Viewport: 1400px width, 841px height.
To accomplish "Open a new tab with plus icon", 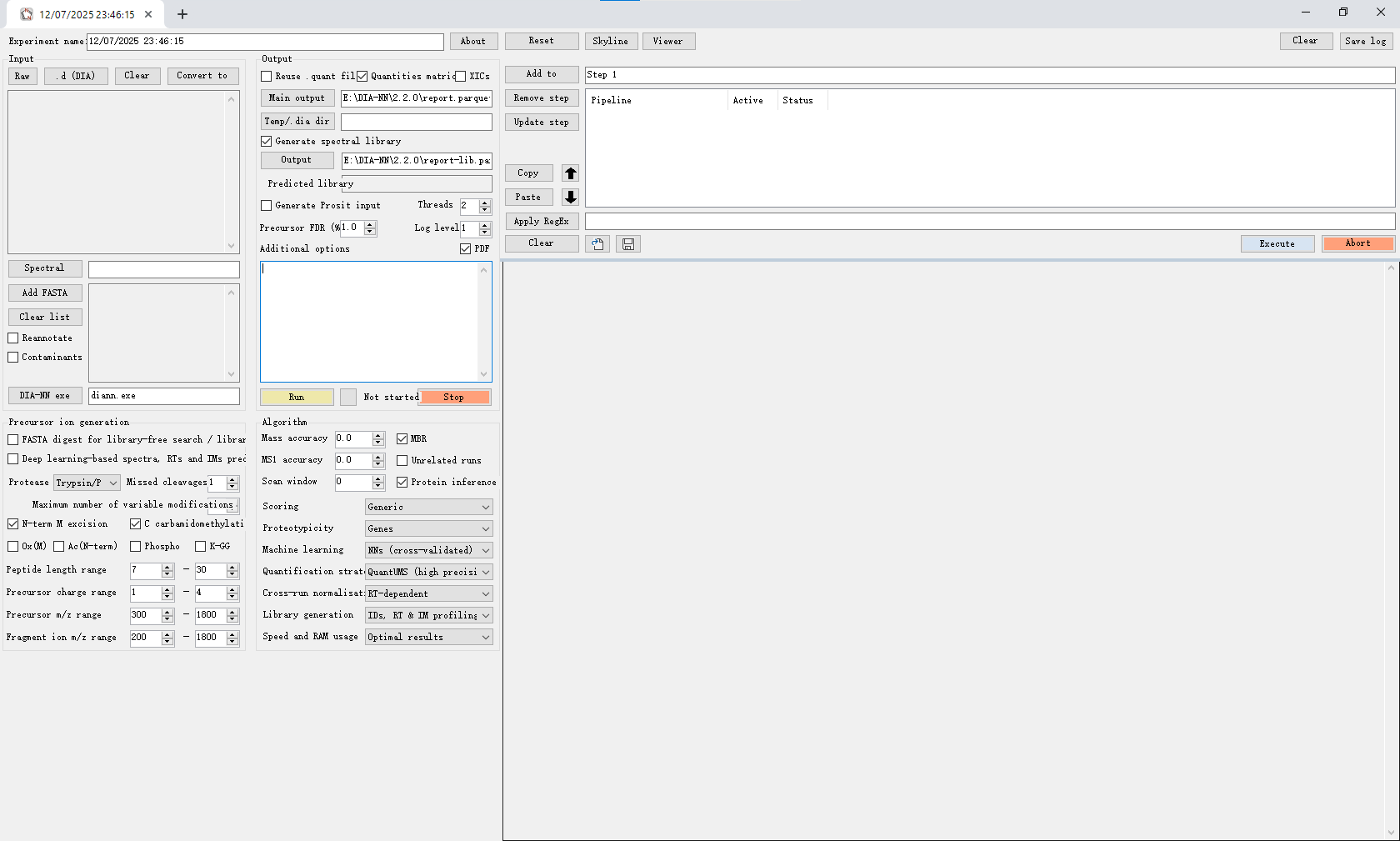I will tap(182, 14).
